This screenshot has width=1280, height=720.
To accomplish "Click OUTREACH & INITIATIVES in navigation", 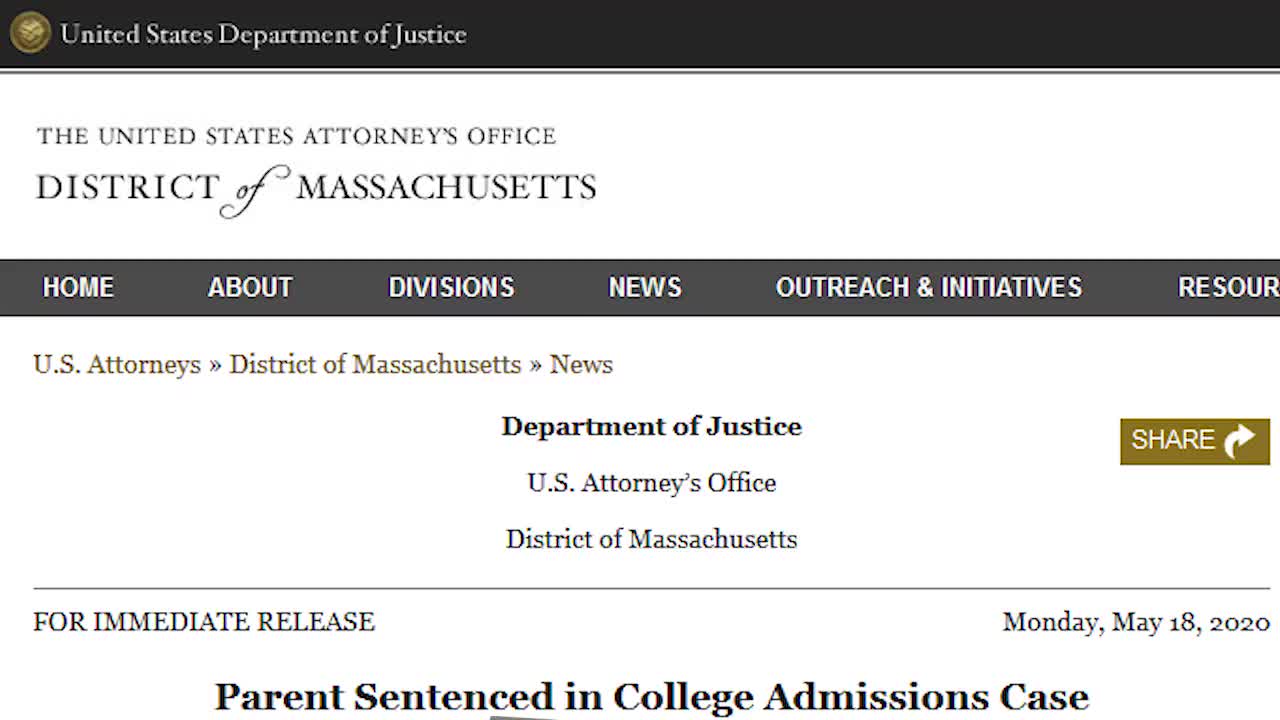I will 928,288.
